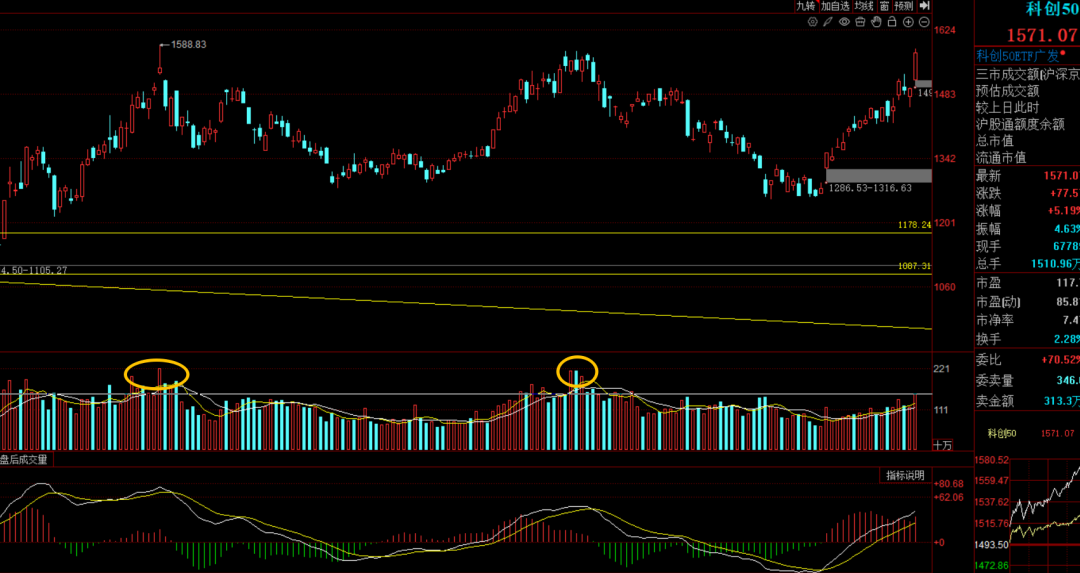
Task: Click the 涨幅 row
Action: (x=1027, y=211)
